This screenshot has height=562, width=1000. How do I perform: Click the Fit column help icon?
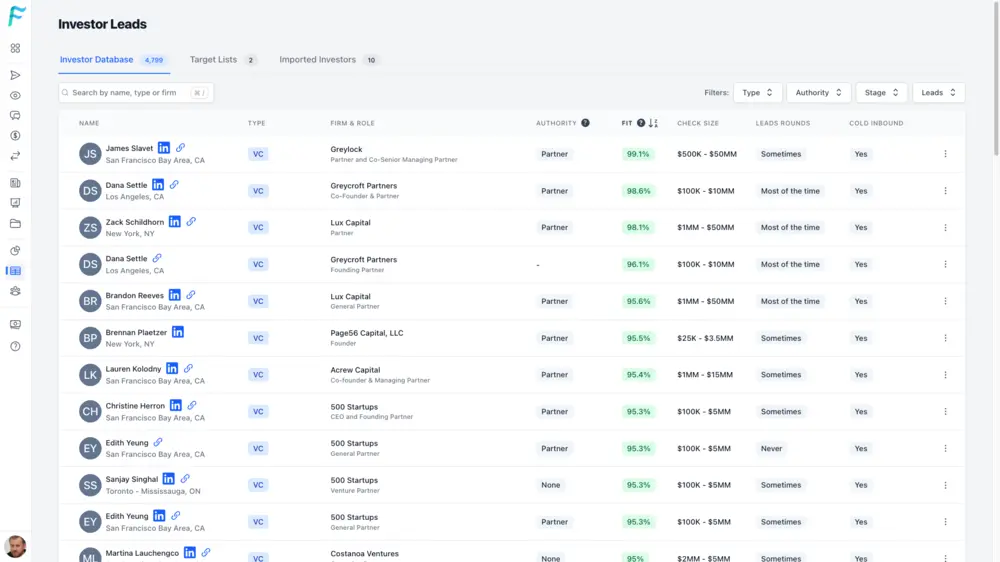tap(641, 123)
